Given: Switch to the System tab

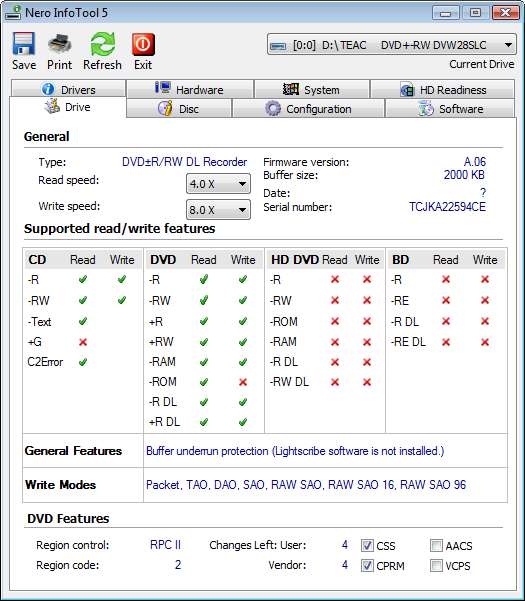Looking at the screenshot, I should coord(312,89).
